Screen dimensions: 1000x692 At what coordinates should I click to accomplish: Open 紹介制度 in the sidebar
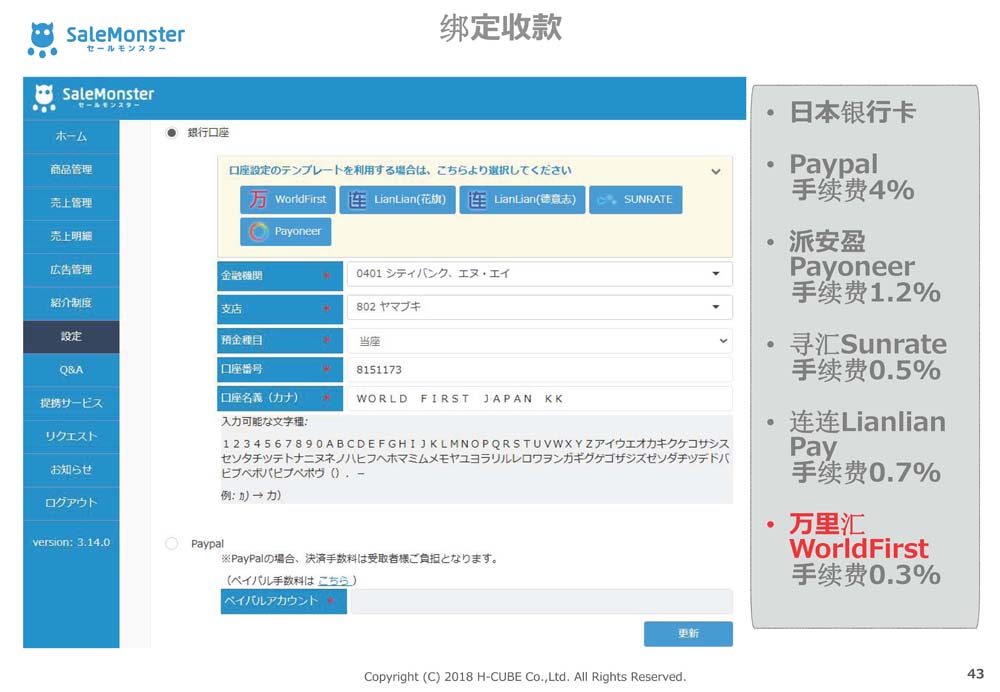[x=71, y=303]
